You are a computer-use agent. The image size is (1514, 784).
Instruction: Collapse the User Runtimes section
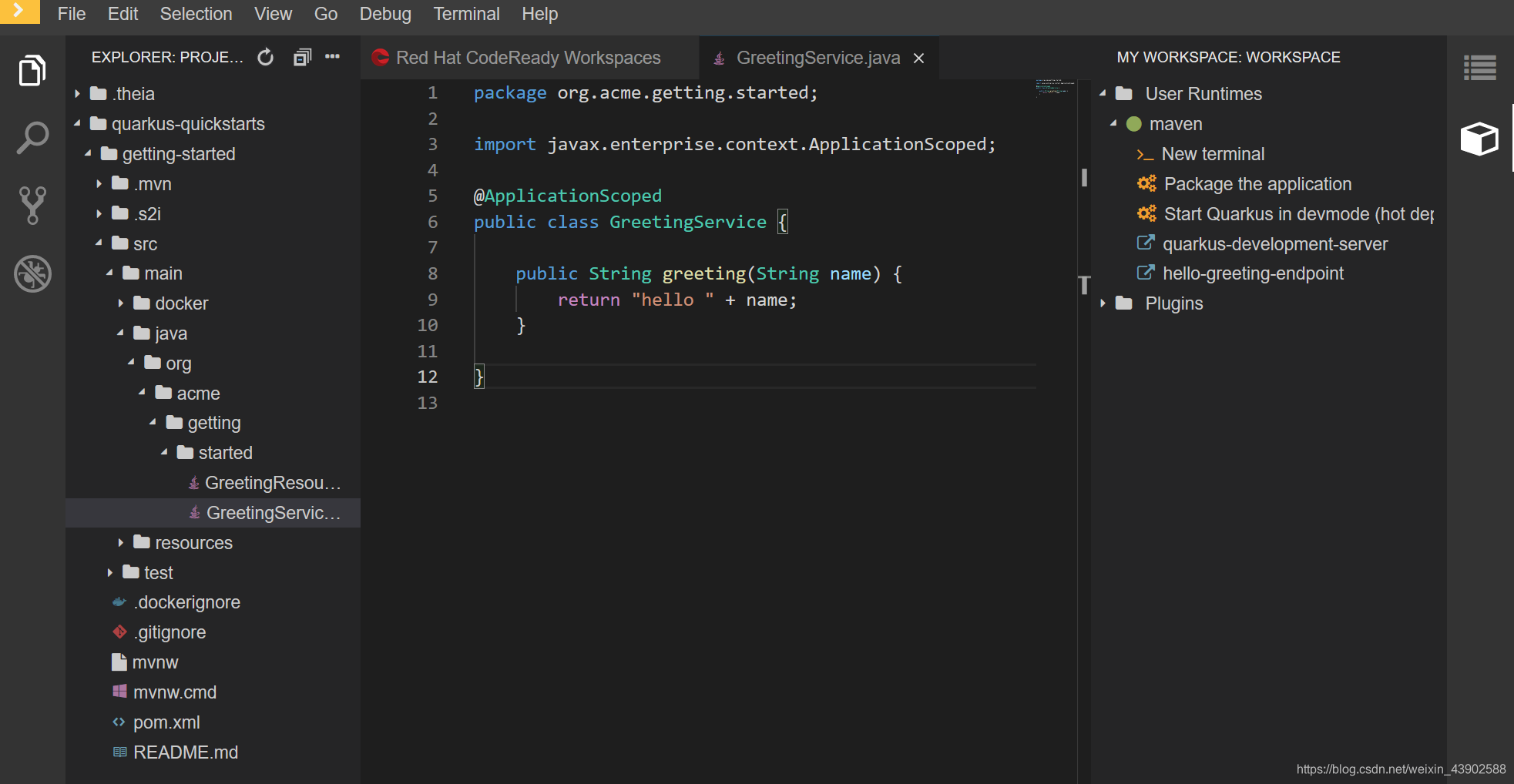(1103, 93)
